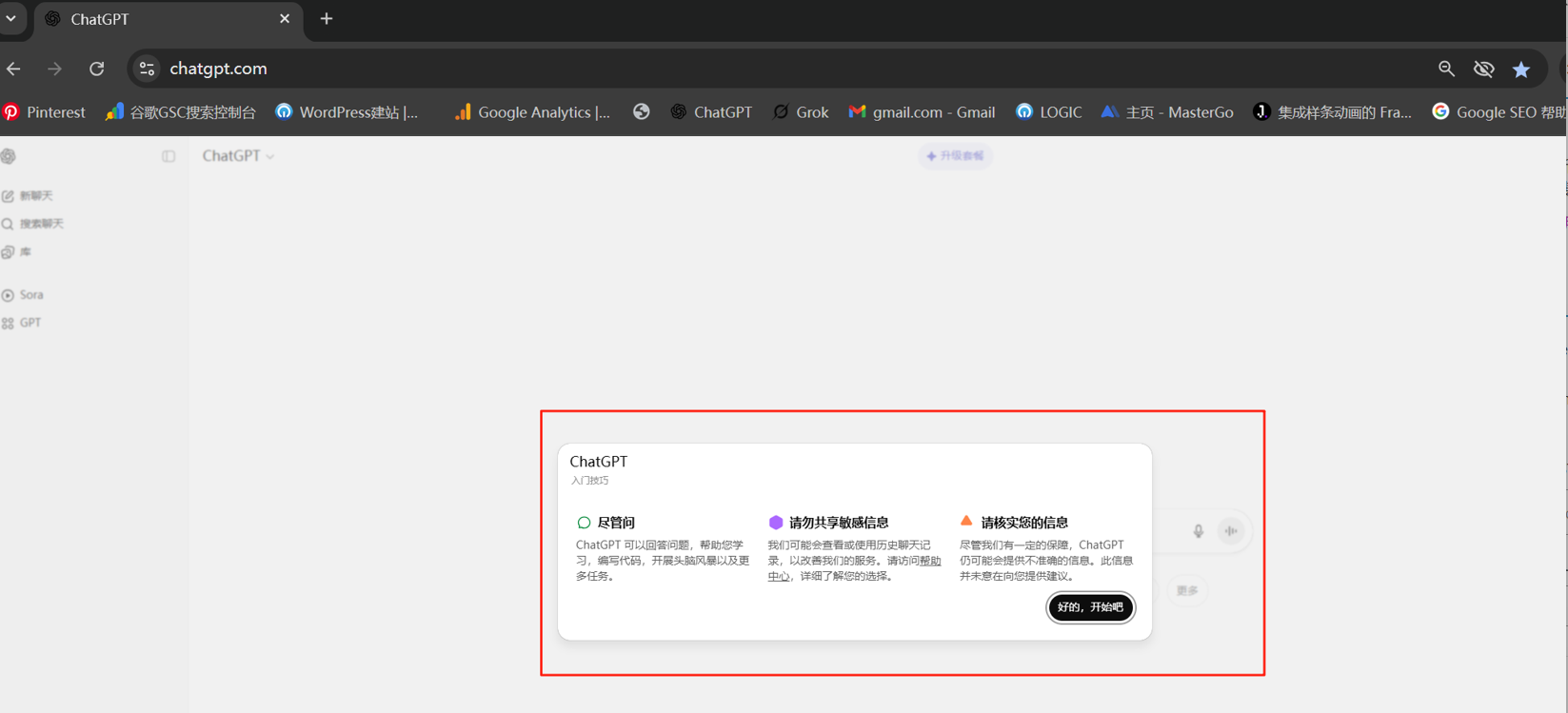Click the bookmark star icon
Image resolution: width=1568 pixels, height=713 pixels.
tap(1521, 69)
